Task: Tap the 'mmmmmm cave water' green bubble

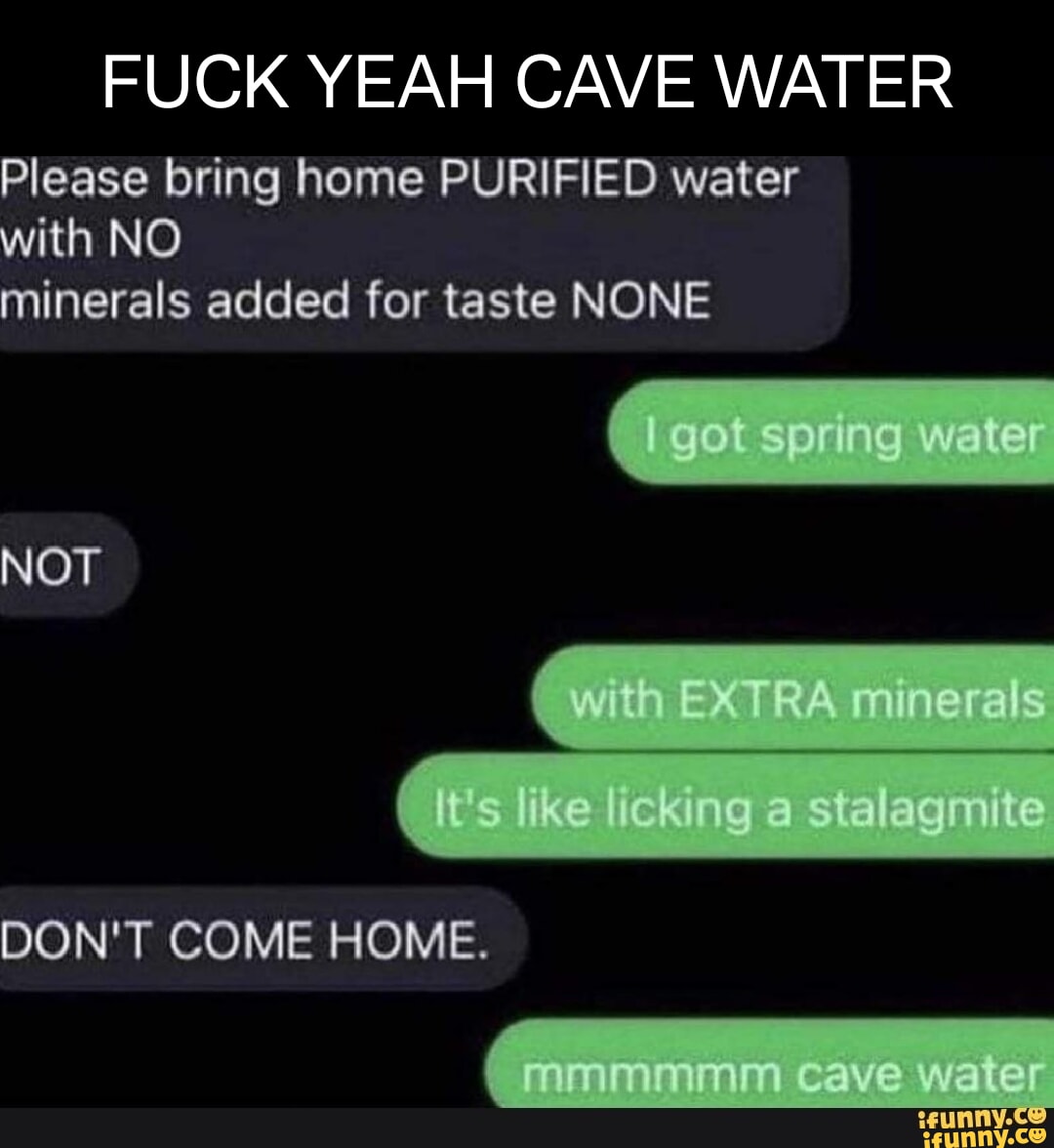Action: pos(769,1064)
